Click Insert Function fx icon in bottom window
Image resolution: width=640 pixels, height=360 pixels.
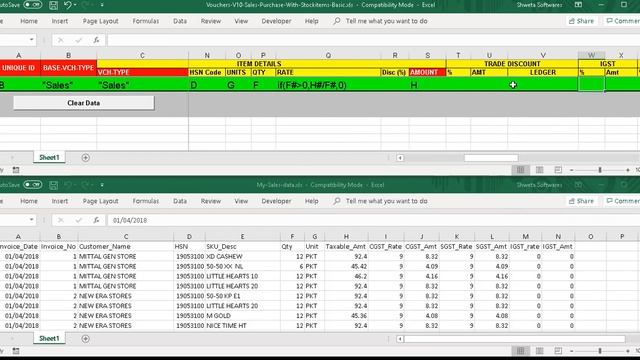(x=96, y=220)
